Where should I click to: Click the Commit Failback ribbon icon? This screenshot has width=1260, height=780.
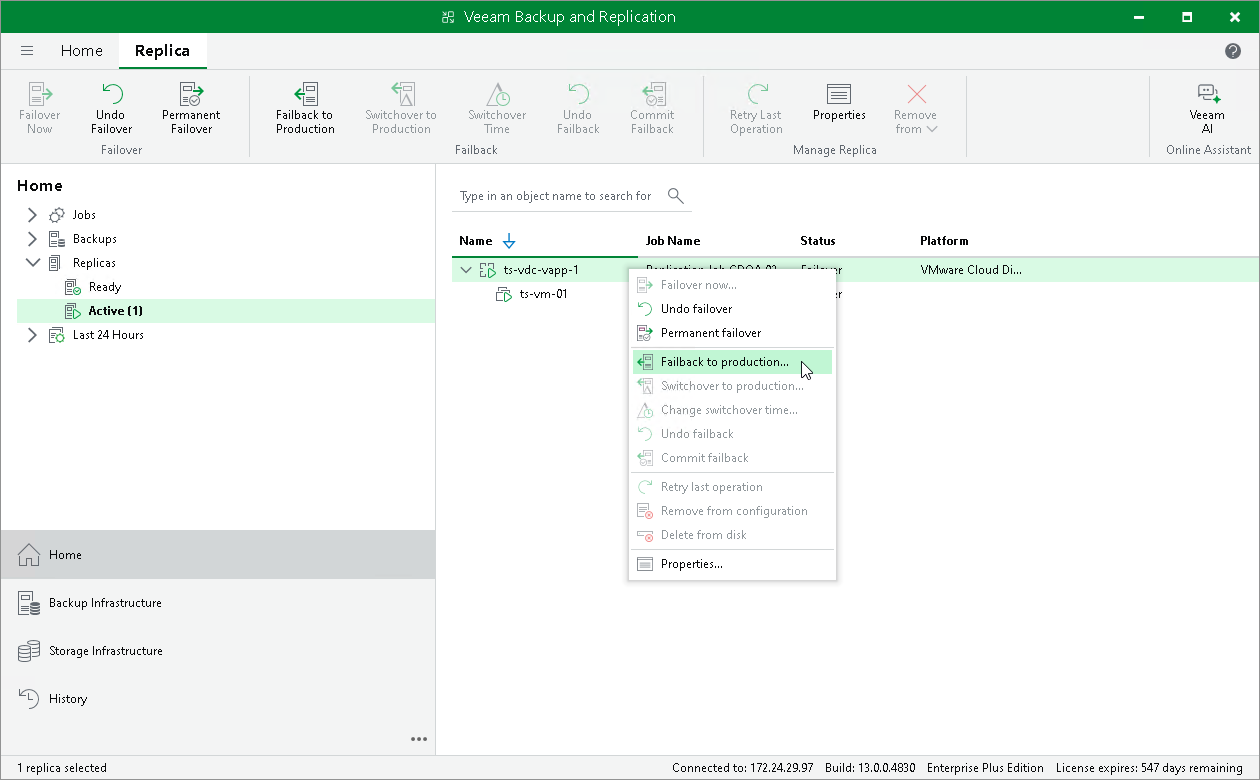click(652, 108)
